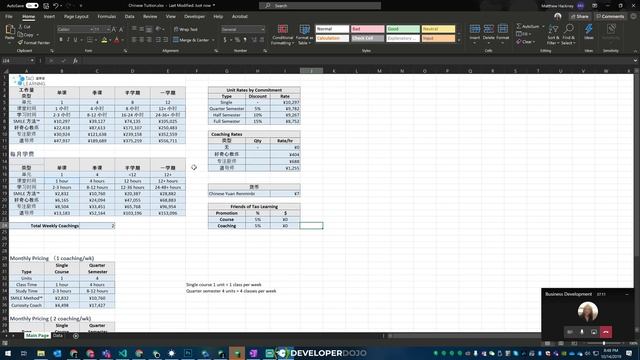Open the Data ribbon tab
640x360 pixels.
129,16
